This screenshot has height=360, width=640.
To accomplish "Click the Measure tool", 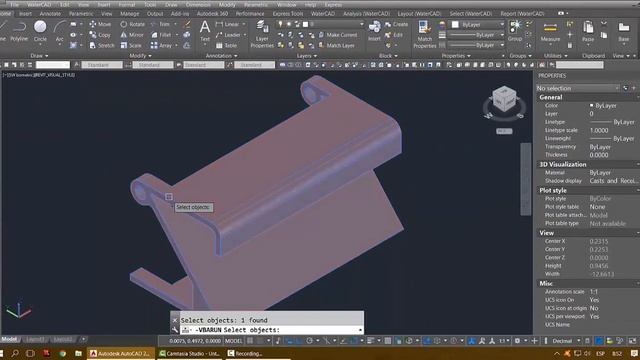I will (x=550, y=32).
